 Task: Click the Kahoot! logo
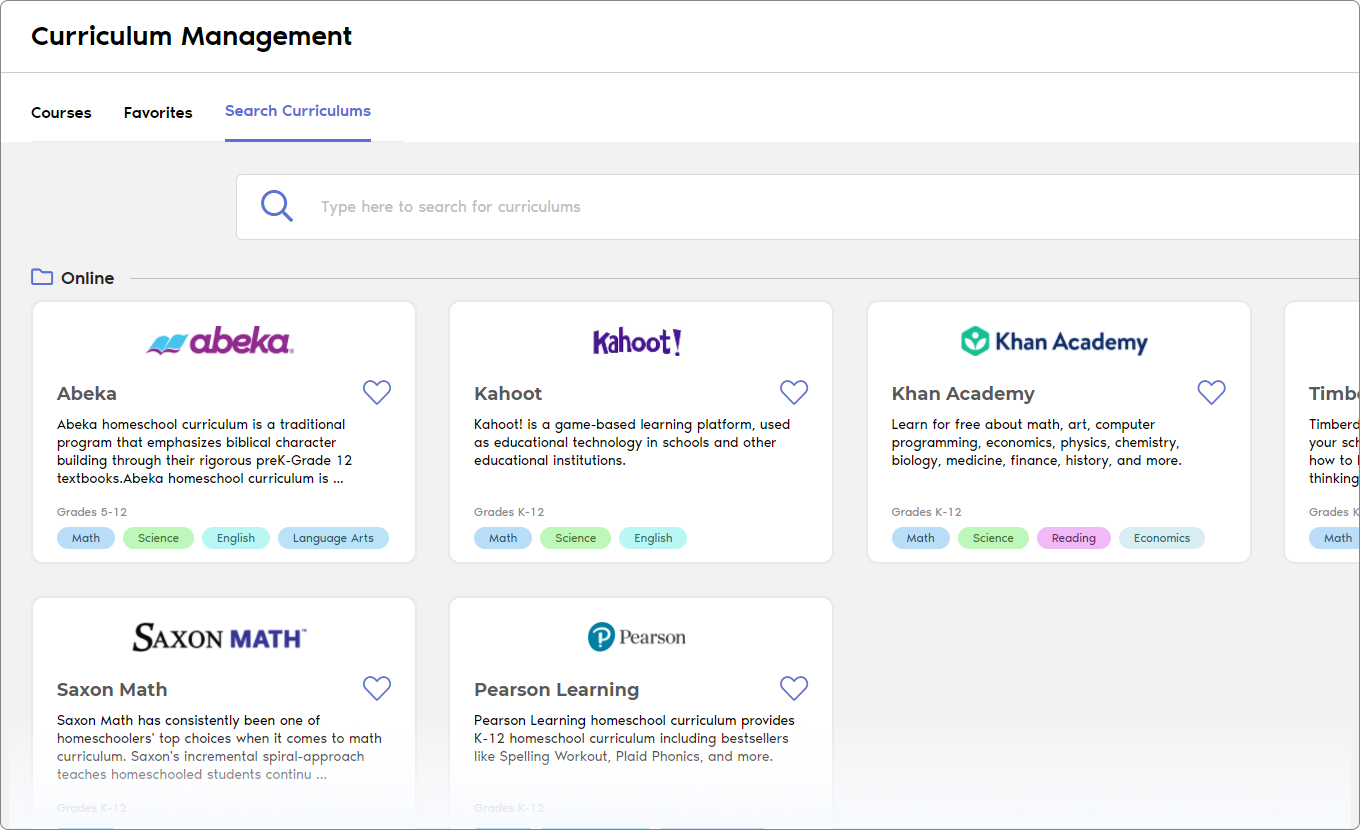point(637,342)
